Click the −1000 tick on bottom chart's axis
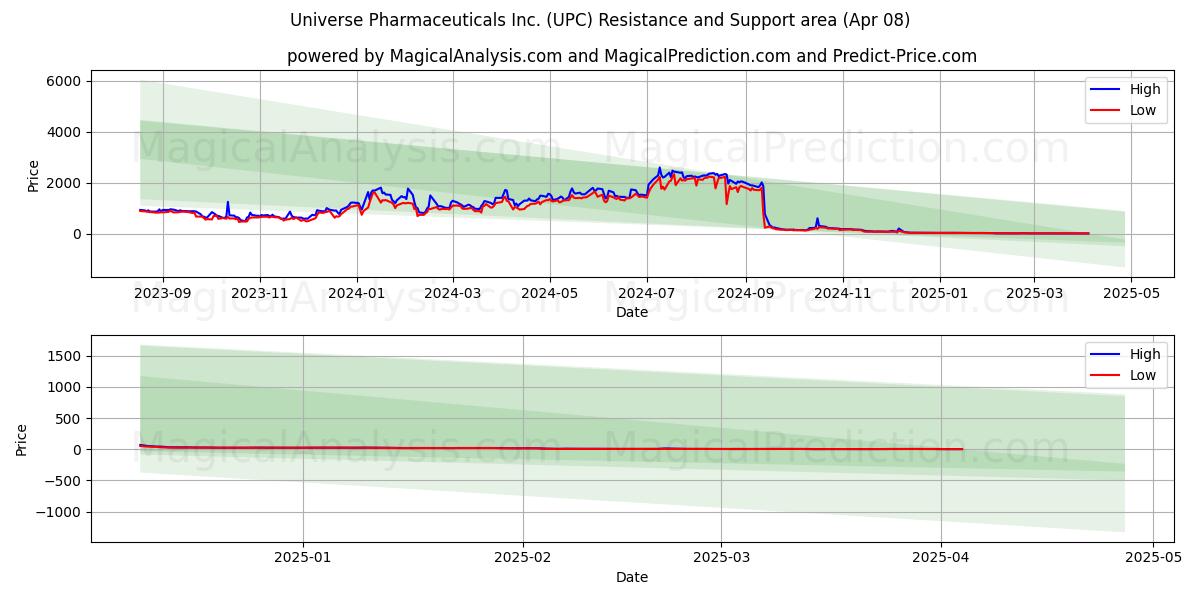This screenshot has height=600, width=1200. coord(60,512)
